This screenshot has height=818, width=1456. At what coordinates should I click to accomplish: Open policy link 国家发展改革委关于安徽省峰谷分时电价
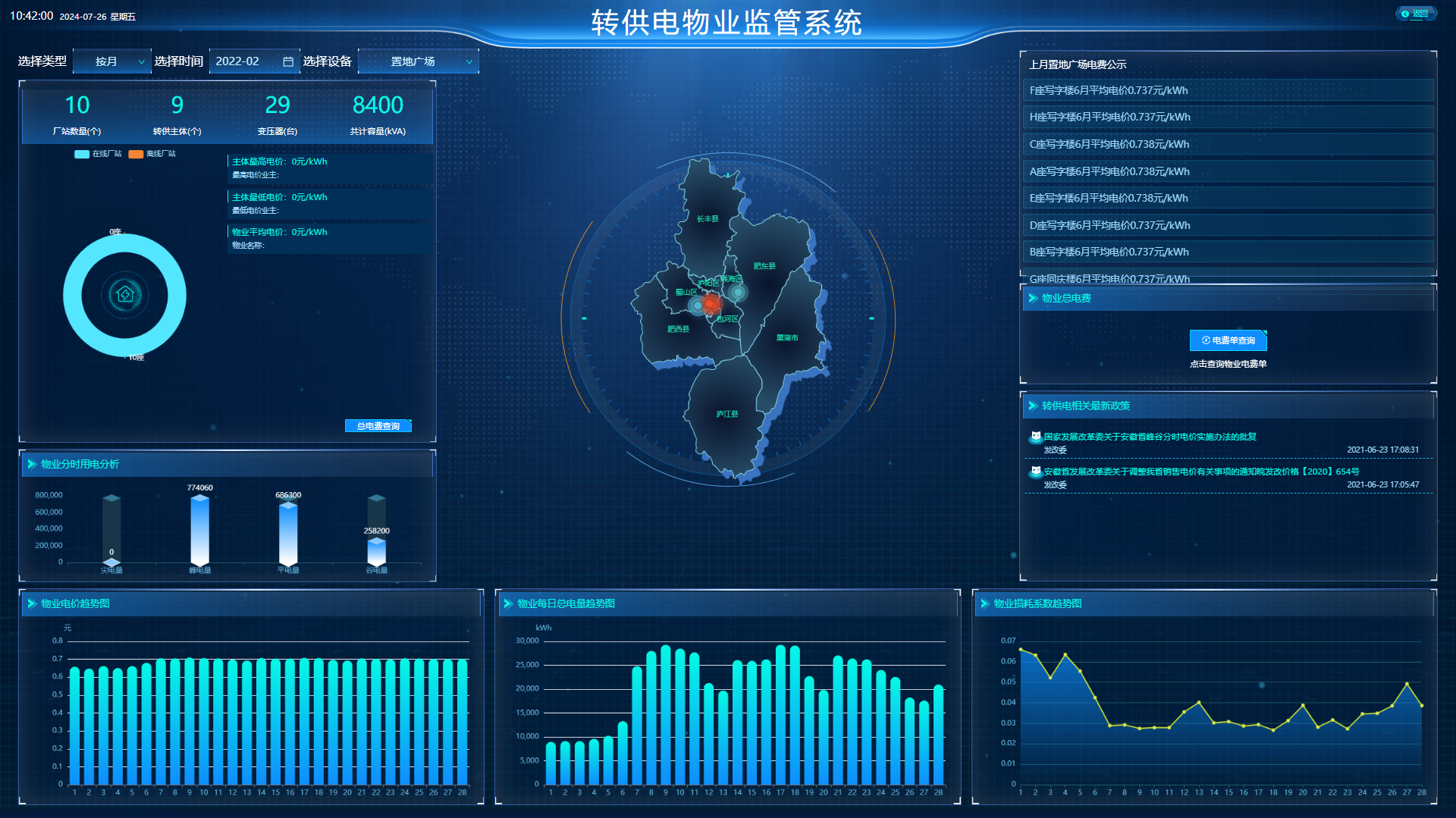click(1150, 437)
